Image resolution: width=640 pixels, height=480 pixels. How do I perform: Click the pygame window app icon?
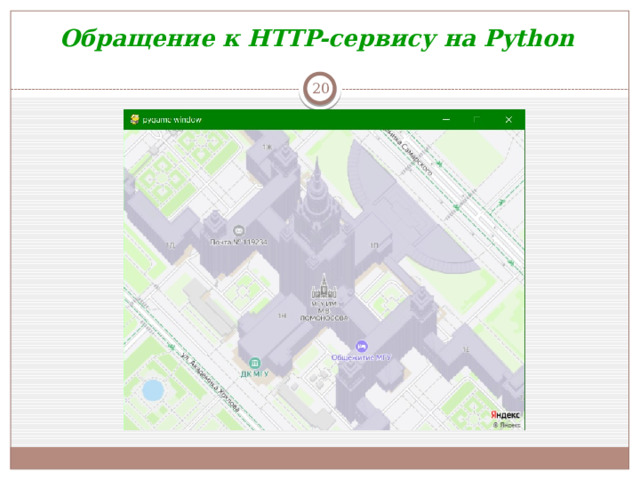pos(135,119)
